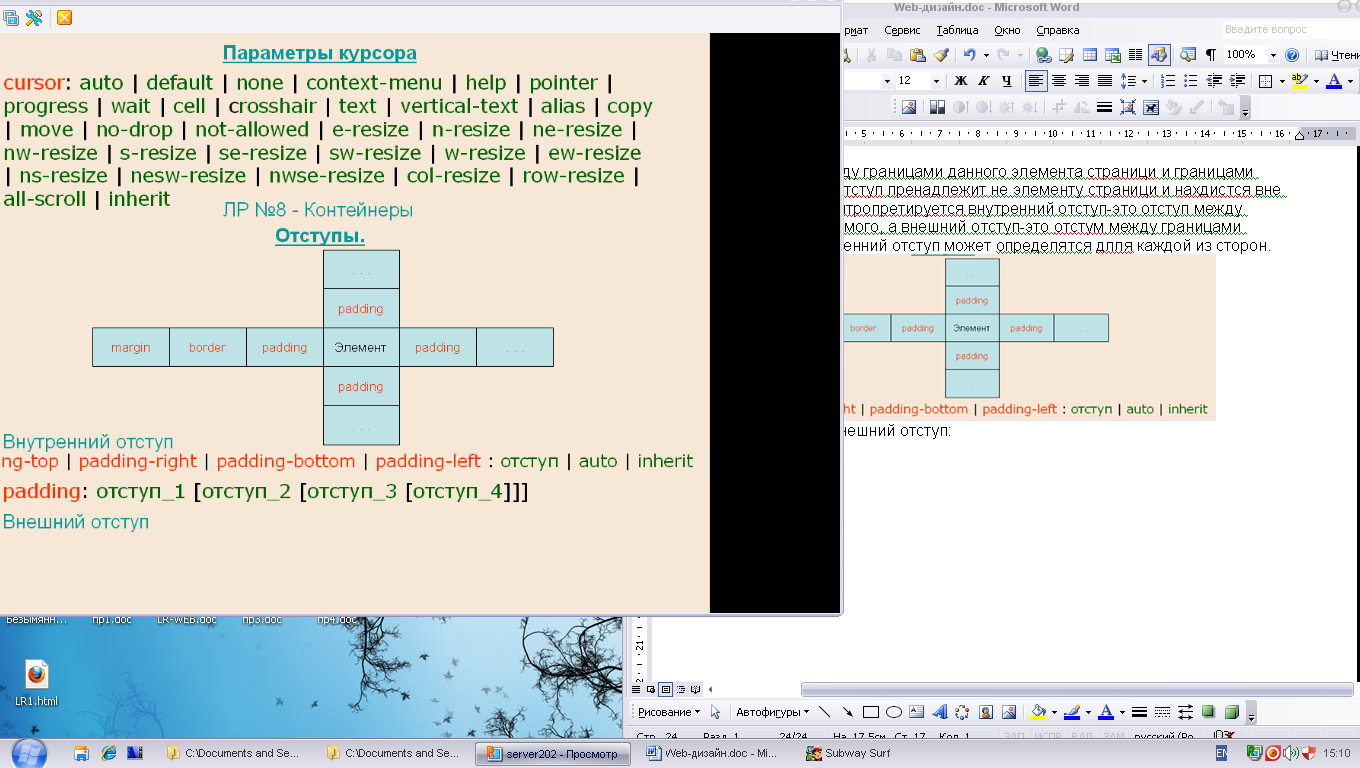The width and height of the screenshot is (1360, 768).
Task: Select the Line drawing tool
Action: point(824,712)
